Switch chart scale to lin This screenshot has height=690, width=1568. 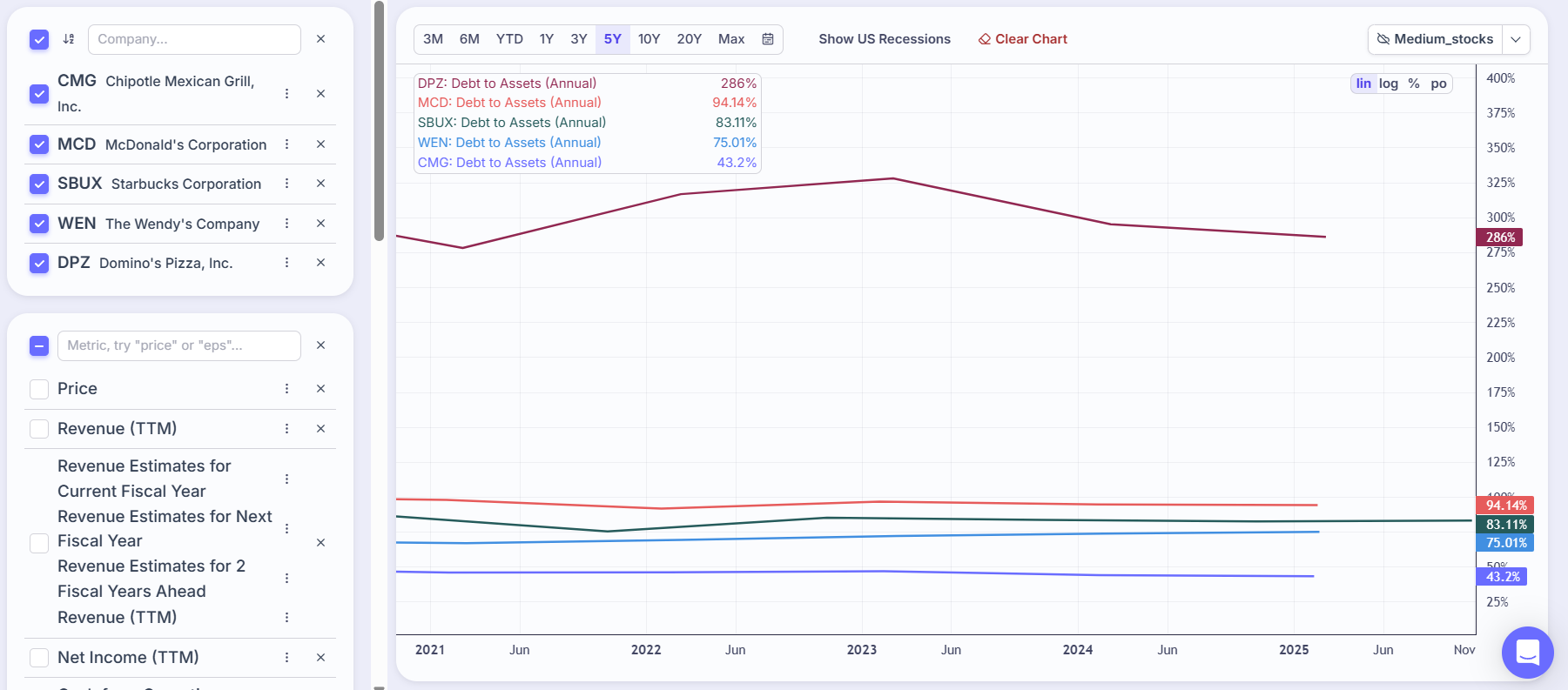coord(1363,84)
